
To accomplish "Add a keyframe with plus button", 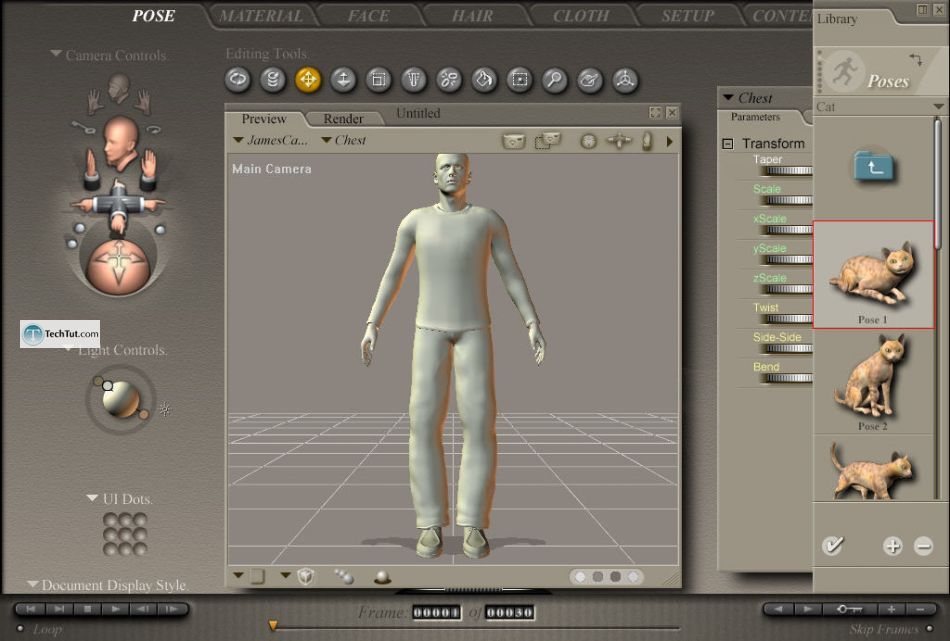I will [891, 609].
